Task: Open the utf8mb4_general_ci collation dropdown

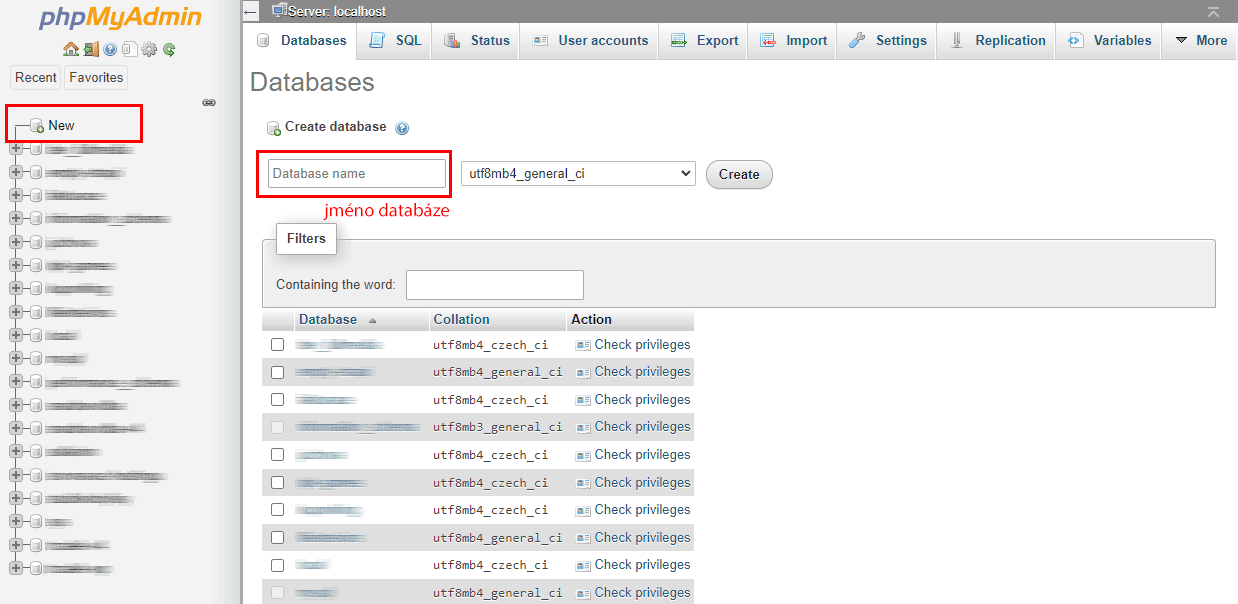Action: (x=578, y=173)
